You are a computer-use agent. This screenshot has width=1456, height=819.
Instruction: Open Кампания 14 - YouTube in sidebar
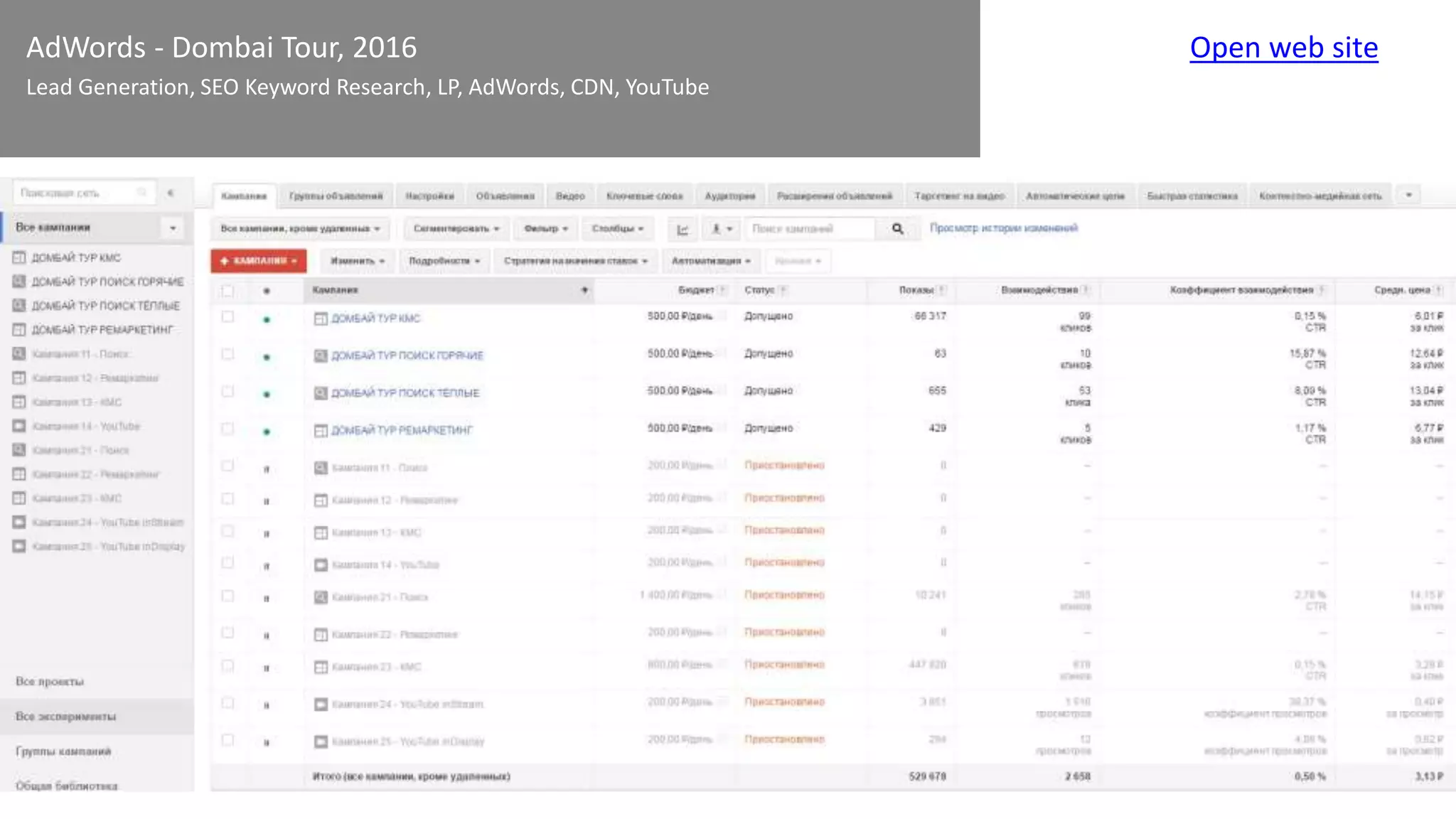[x=86, y=426]
